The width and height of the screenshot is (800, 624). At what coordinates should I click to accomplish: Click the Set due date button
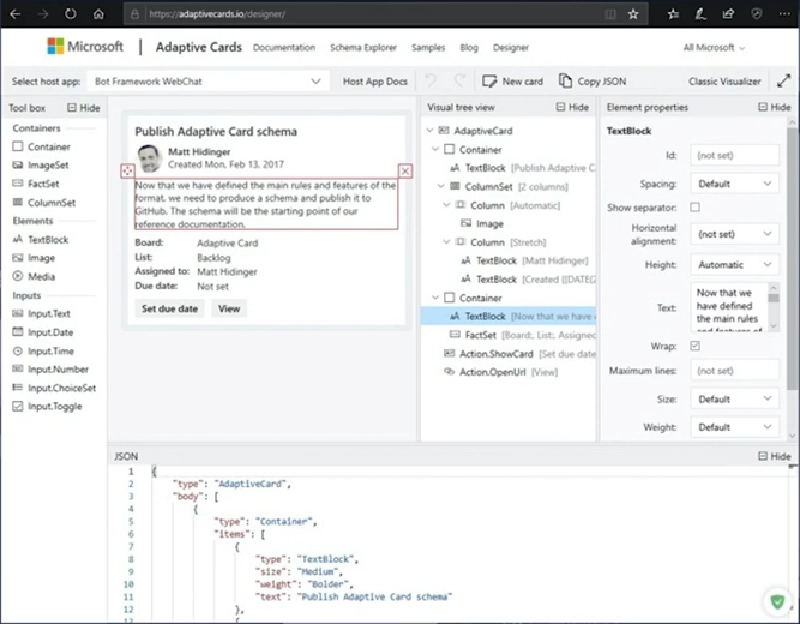coord(170,309)
